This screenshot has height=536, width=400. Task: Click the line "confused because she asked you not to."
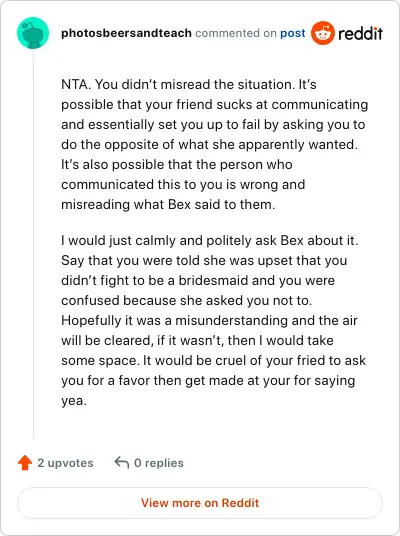(187, 300)
